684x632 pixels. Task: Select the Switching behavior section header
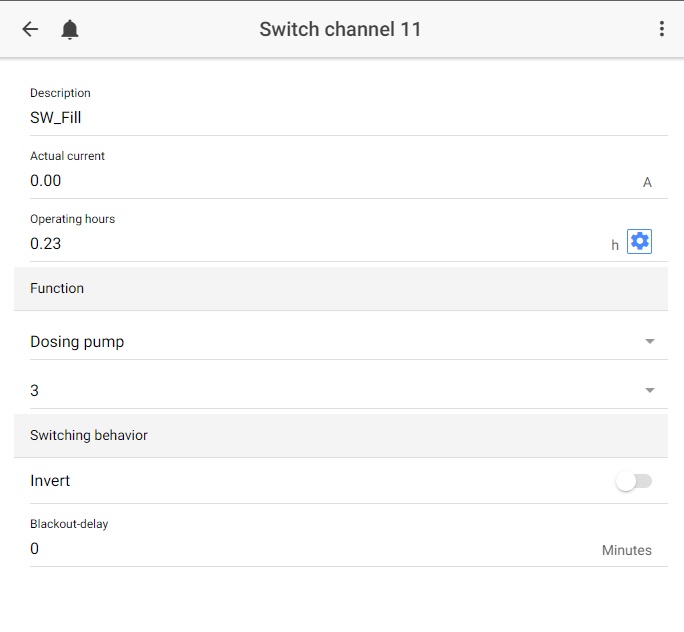coord(341,435)
